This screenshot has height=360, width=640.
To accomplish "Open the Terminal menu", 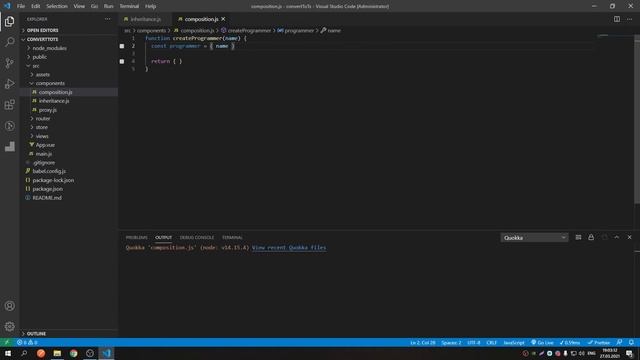I will (x=129, y=6).
